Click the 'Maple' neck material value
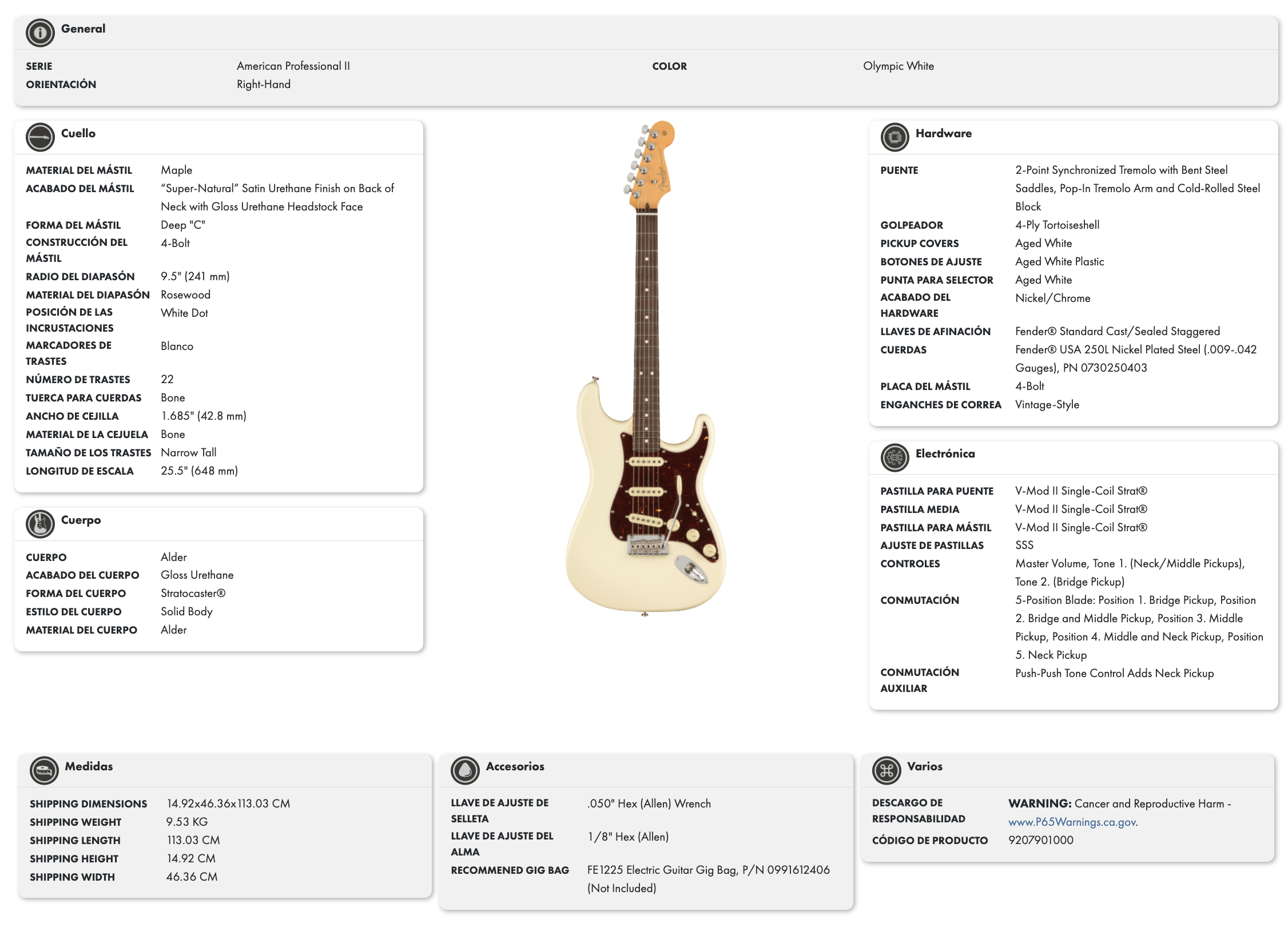 (177, 170)
